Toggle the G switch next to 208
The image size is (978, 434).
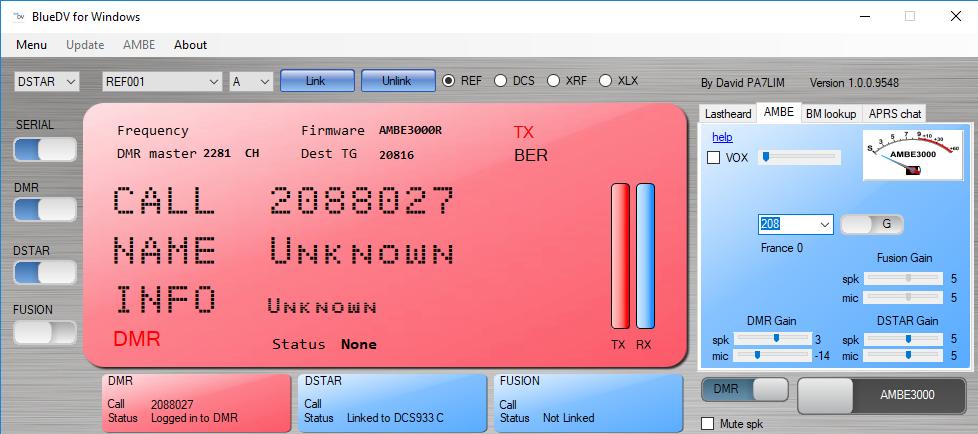click(x=872, y=224)
